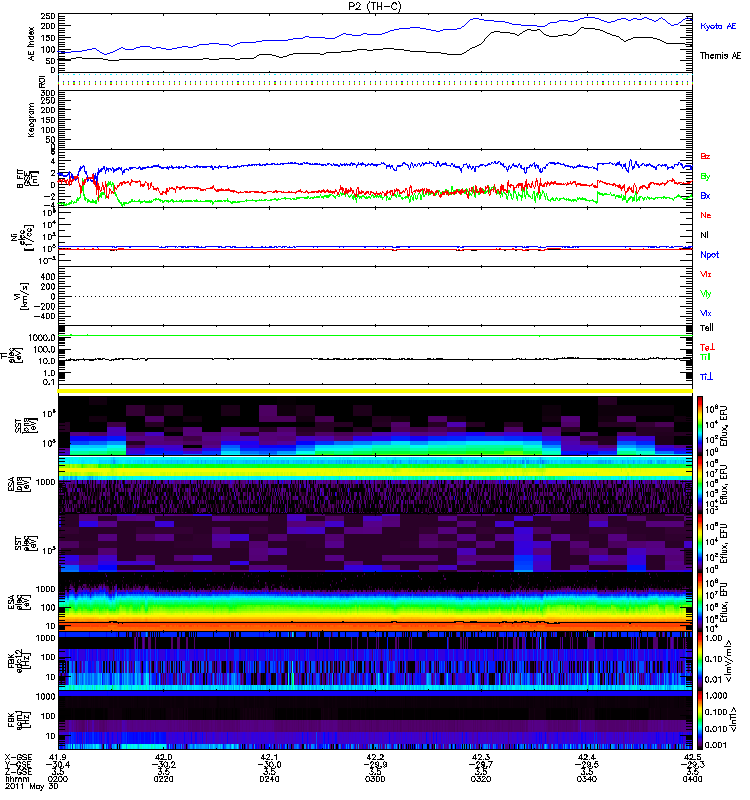Click the FBK edc12 frequency spectrogram panel
Image resolution: width=750 pixels, height=800 pixels.
(x=376, y=661)
